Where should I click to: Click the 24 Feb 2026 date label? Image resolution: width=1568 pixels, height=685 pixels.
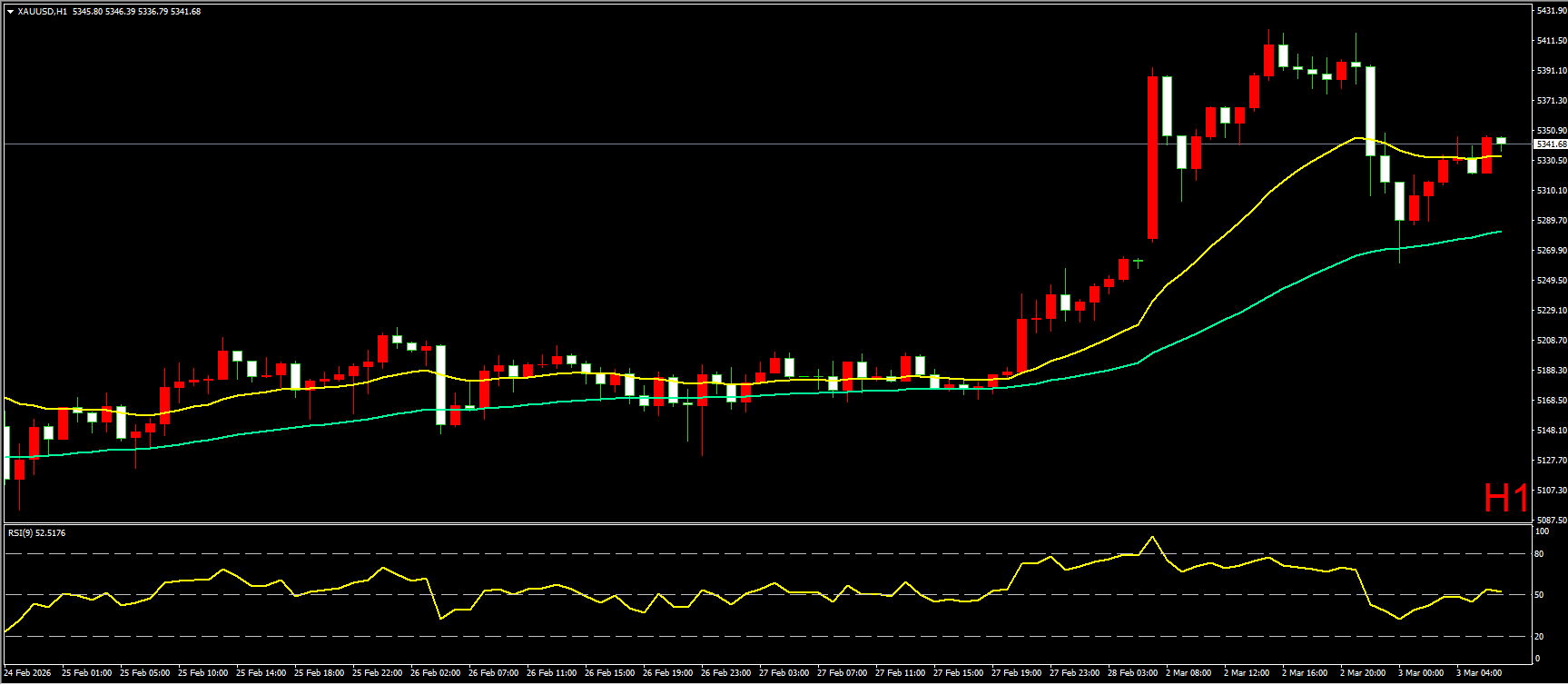(27, 673)
